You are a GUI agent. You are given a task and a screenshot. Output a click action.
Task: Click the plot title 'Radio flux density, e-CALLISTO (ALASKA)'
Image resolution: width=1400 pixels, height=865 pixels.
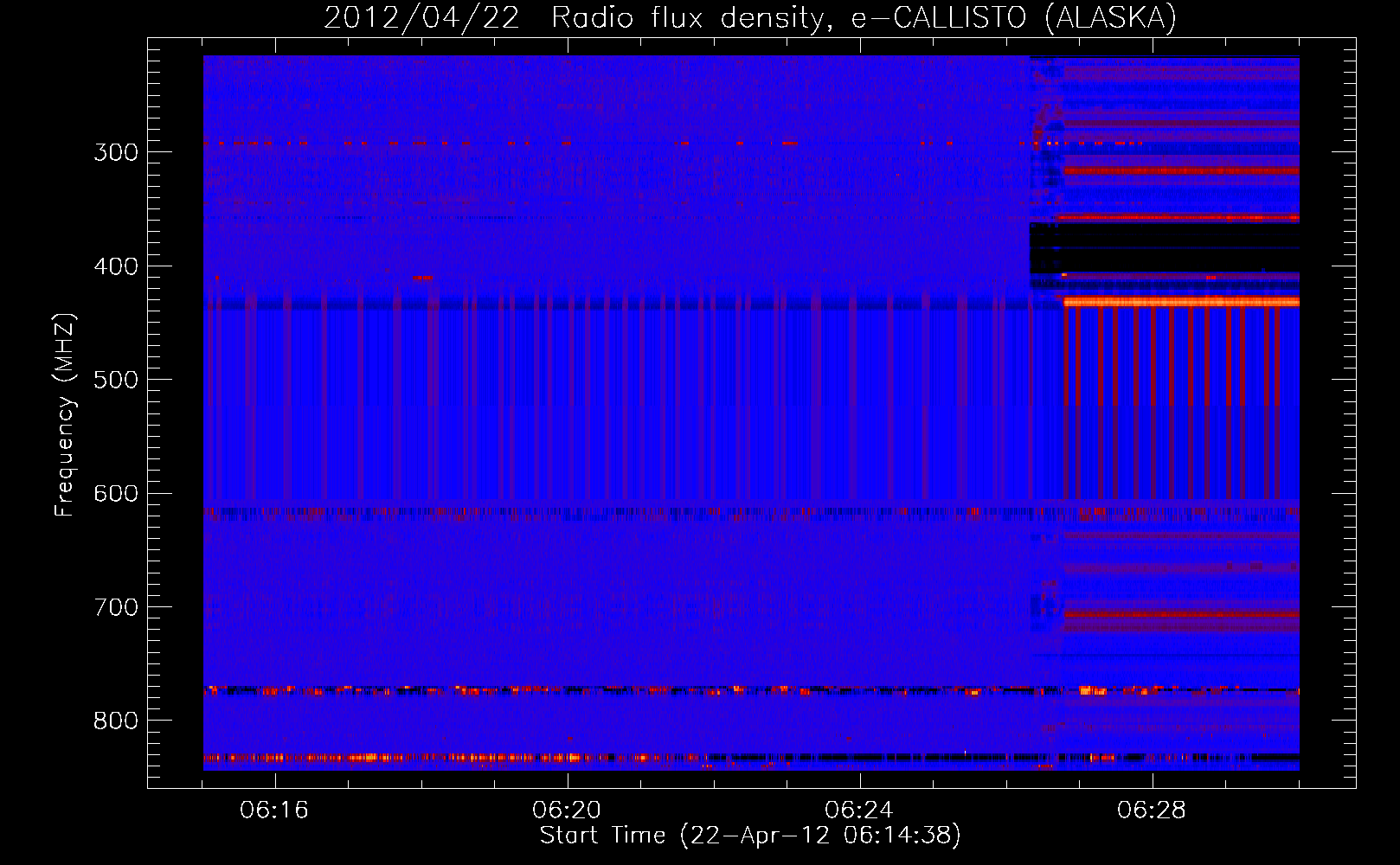click(864, 18)
